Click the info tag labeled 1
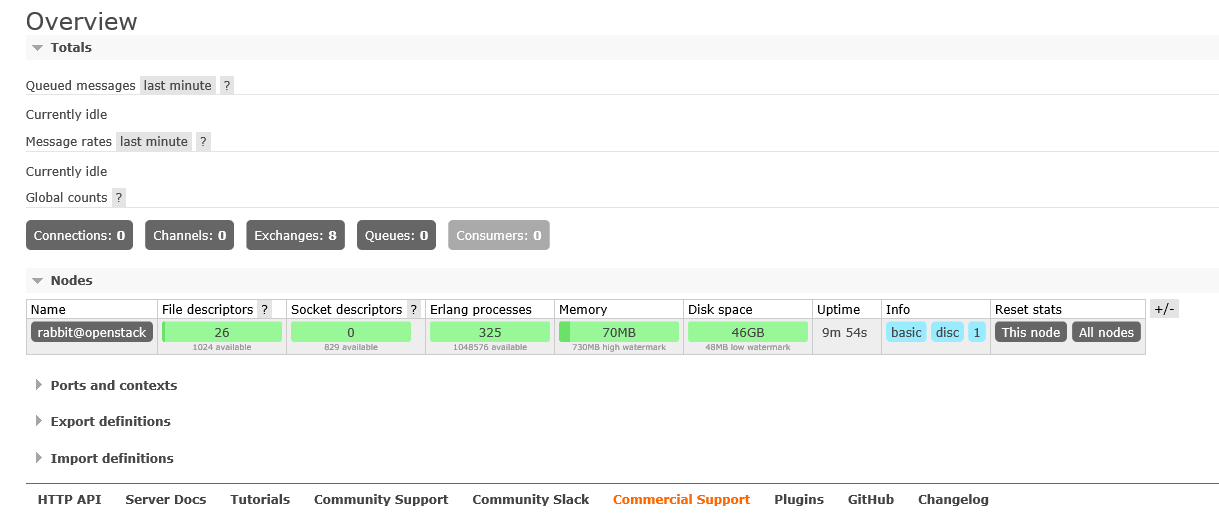This screenshot has width=1219, height=526. (977, 332)
